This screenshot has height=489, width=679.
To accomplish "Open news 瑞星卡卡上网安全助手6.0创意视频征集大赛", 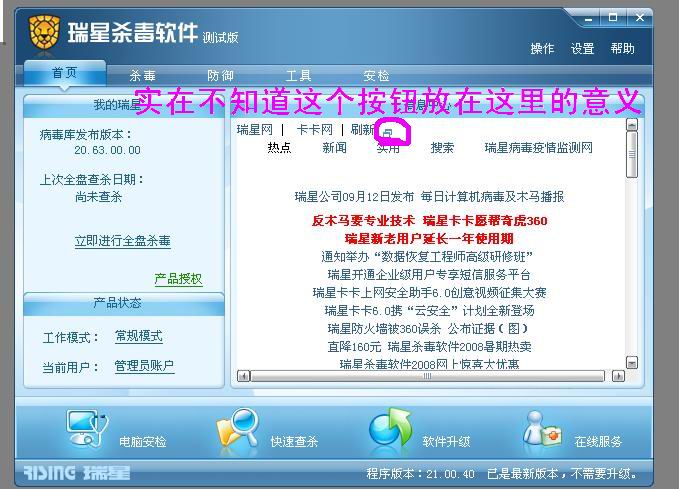I will point(430,293).
